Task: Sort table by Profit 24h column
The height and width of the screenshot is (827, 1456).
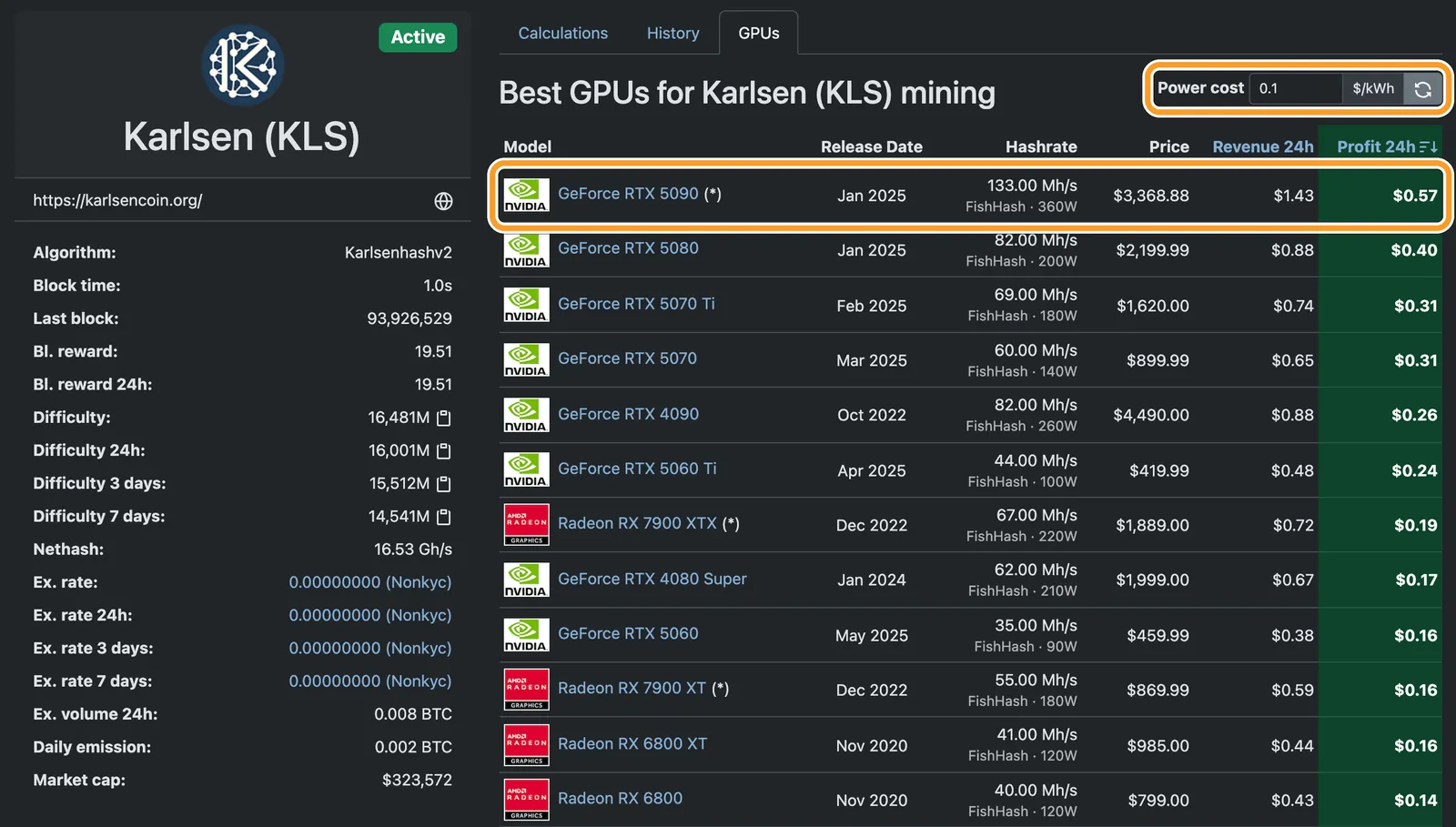Action: 1386,146
